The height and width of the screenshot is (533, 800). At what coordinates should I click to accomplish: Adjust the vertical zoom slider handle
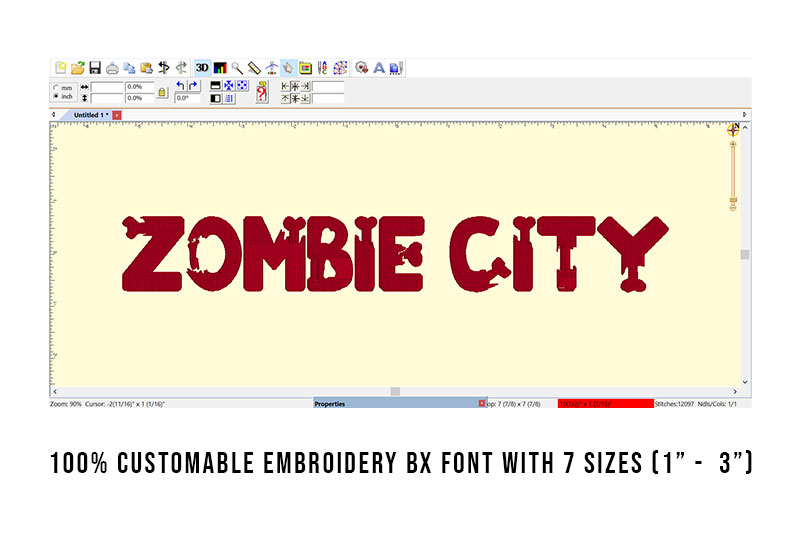pos(733,199)
